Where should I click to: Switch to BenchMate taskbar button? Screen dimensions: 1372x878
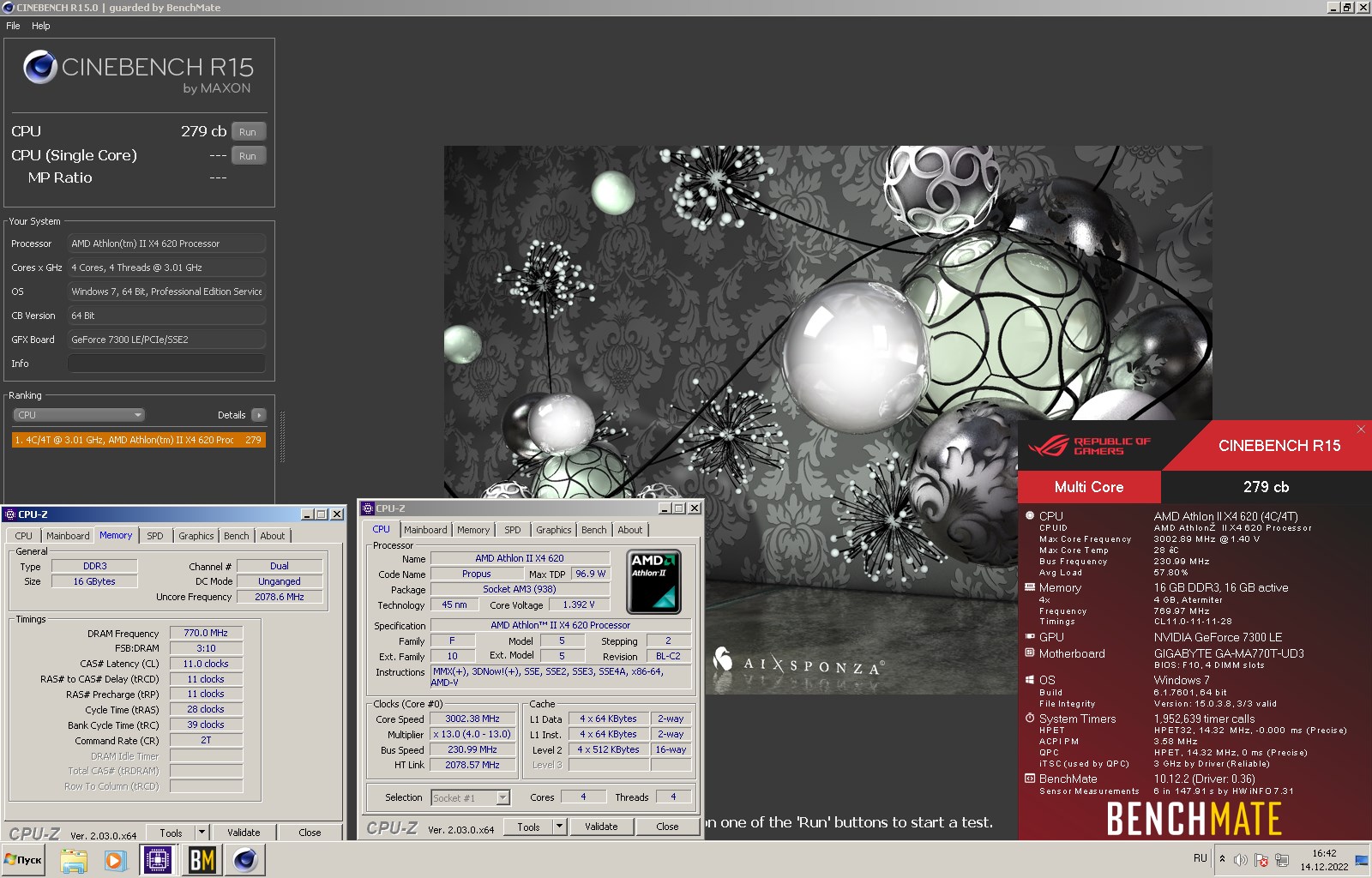(x=202, y=860)
